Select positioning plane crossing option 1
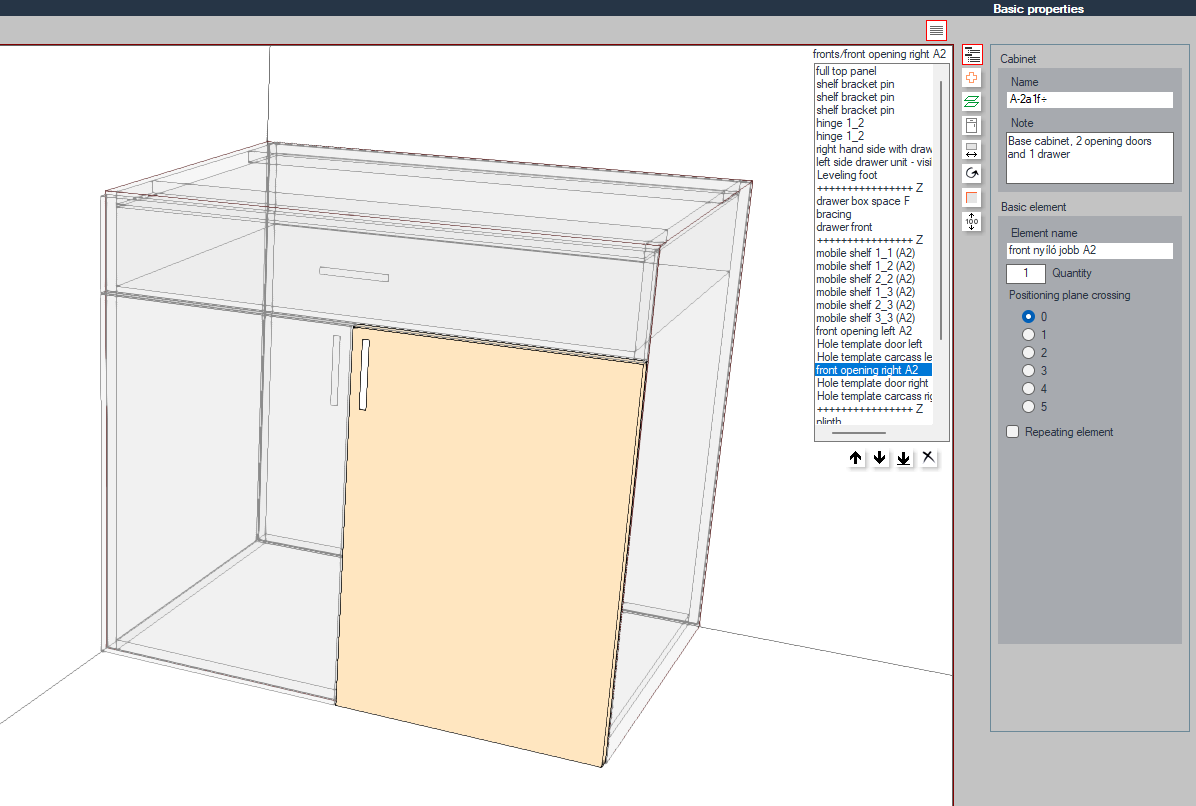The height and width of the screenshot is (806, 1196). click(1028, 335)
